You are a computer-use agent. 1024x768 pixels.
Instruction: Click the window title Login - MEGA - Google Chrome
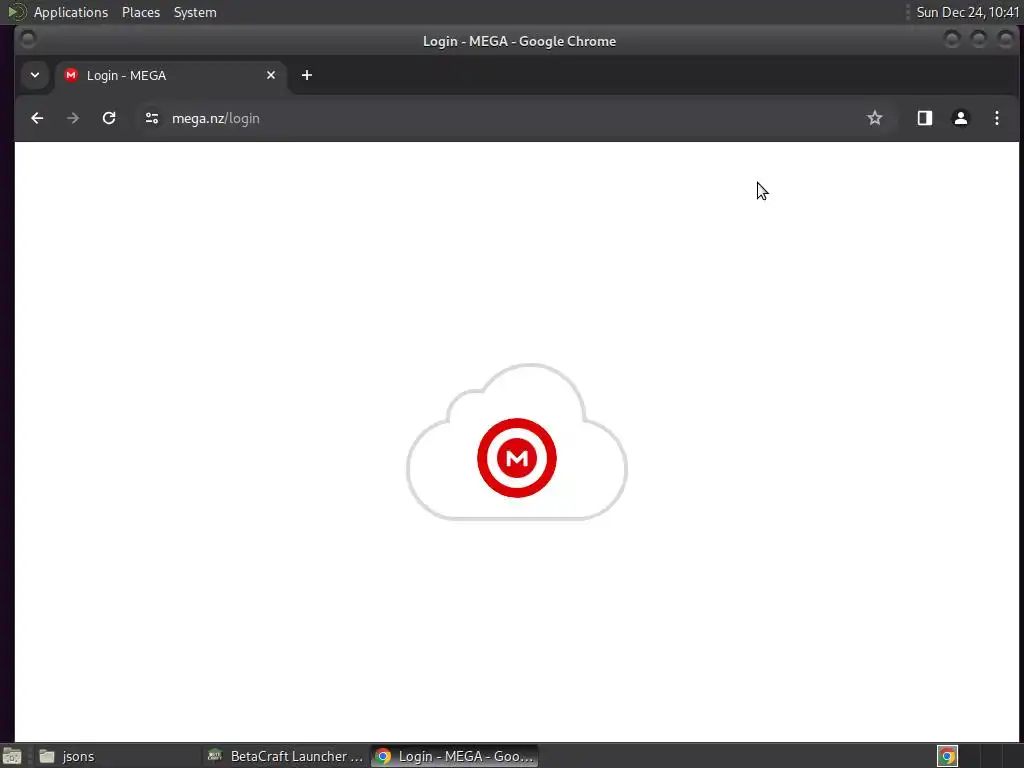pos(519,41)
